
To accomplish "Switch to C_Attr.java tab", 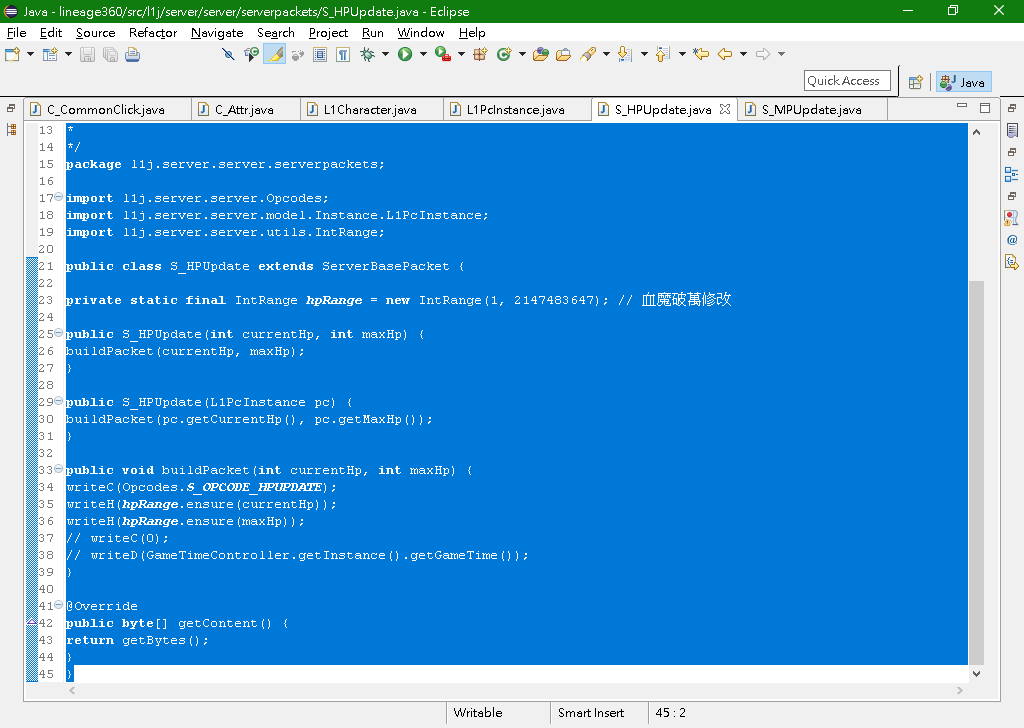I will click(244, 110).
